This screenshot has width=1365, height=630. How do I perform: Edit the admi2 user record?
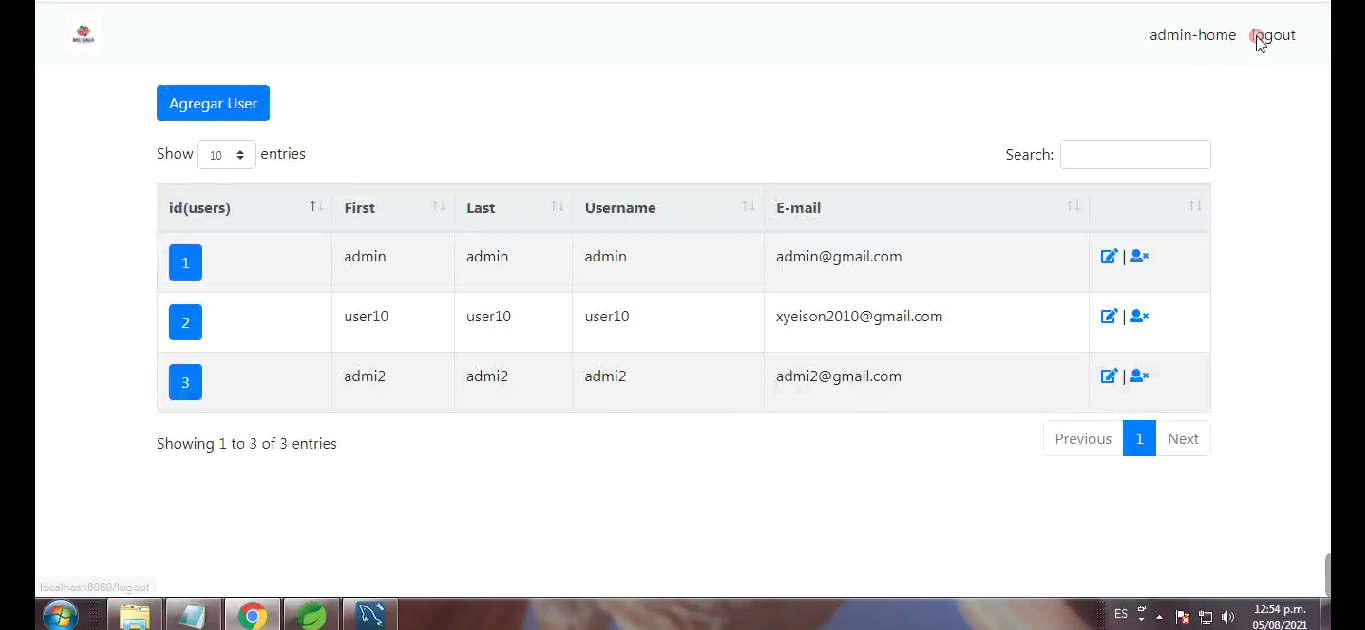coord(1109,376)
